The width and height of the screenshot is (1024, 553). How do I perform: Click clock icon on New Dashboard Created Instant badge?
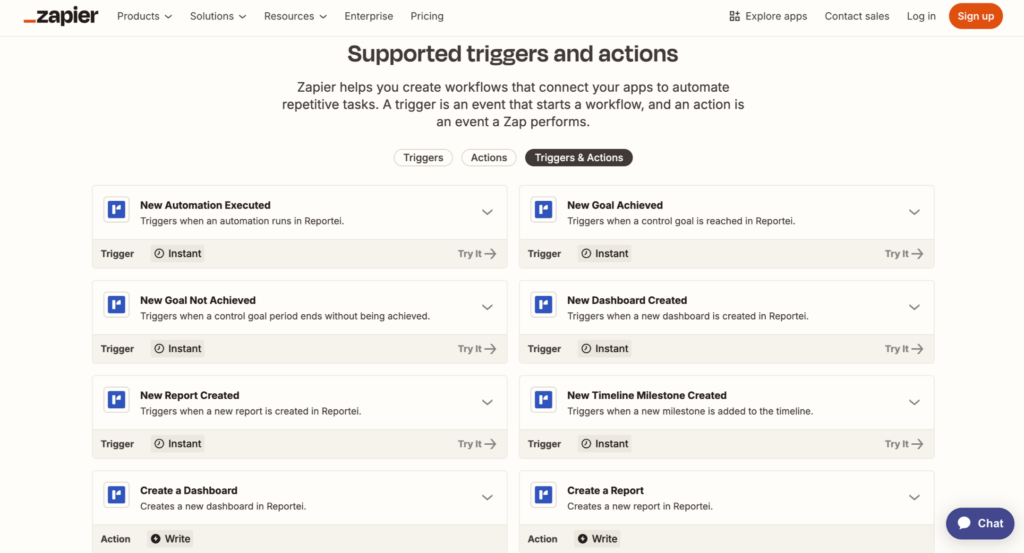click(586, 349)
